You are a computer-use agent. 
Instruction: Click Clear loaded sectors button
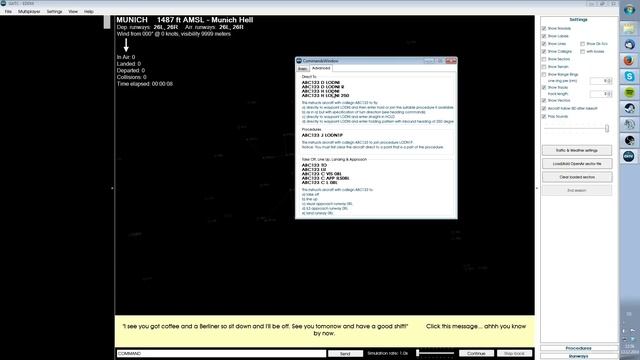click(x=577, y=177)
